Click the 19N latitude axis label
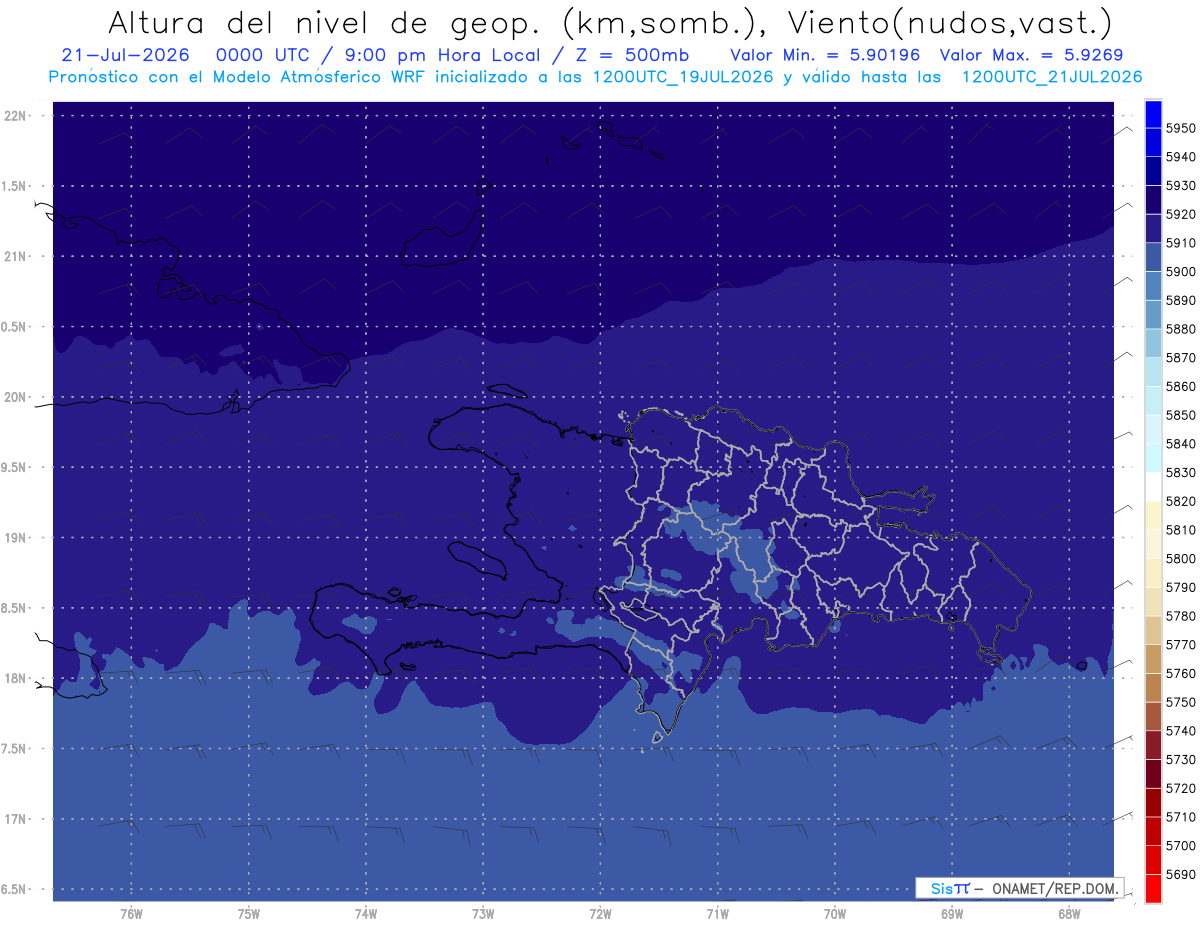 coord(16,538)
